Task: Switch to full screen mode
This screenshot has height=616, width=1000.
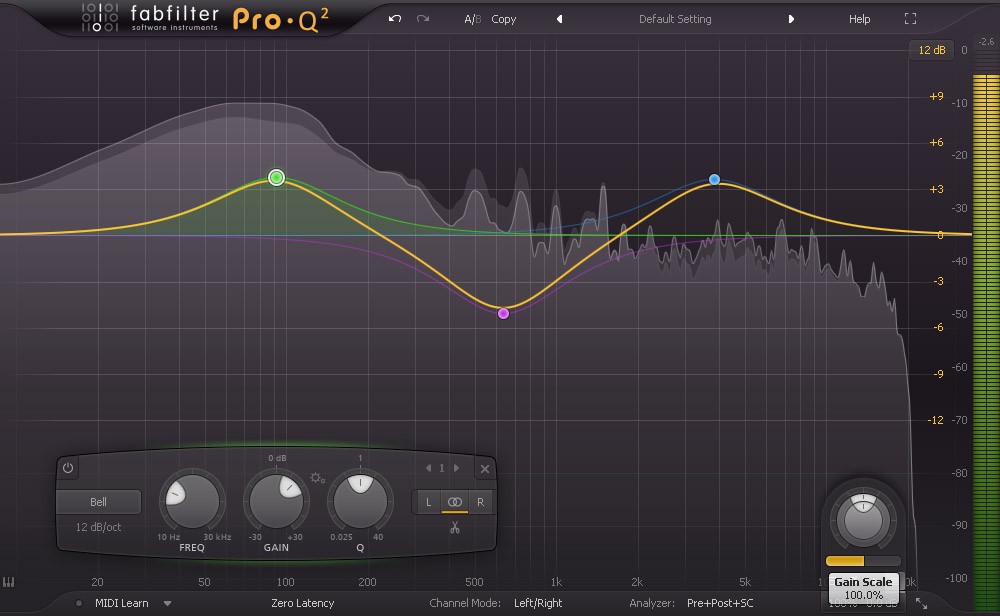Action: click(x=910, y=19)
